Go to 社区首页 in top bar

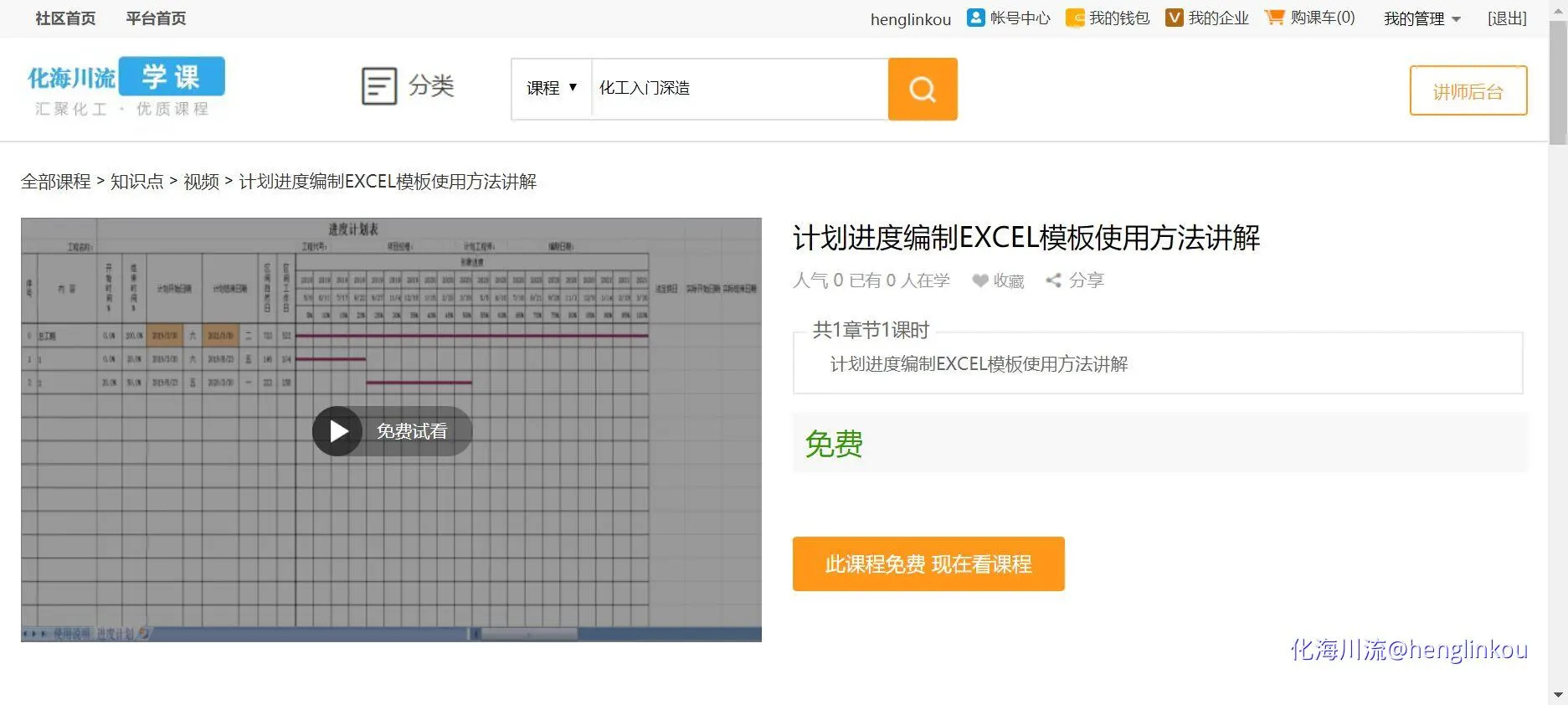(65, 18)
